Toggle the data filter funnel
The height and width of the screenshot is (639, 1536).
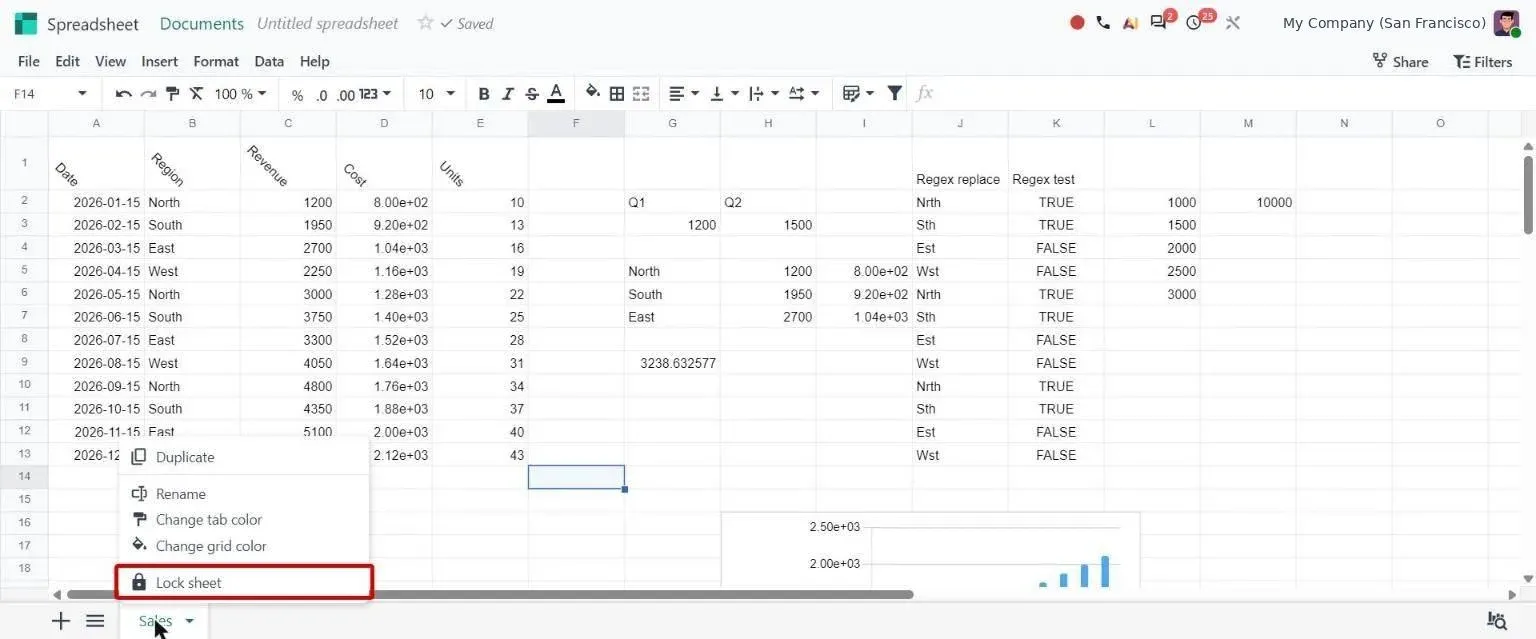895,94
